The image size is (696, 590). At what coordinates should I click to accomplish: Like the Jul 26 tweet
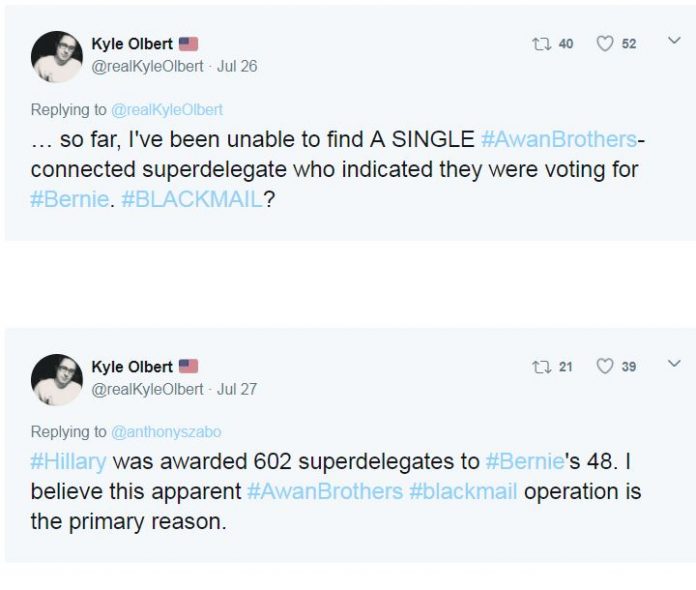[604, 43]
